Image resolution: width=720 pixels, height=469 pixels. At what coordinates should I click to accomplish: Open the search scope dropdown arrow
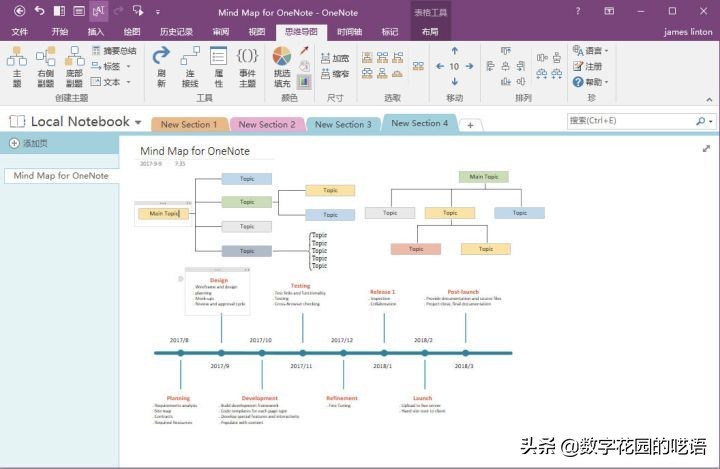point(710,121)
